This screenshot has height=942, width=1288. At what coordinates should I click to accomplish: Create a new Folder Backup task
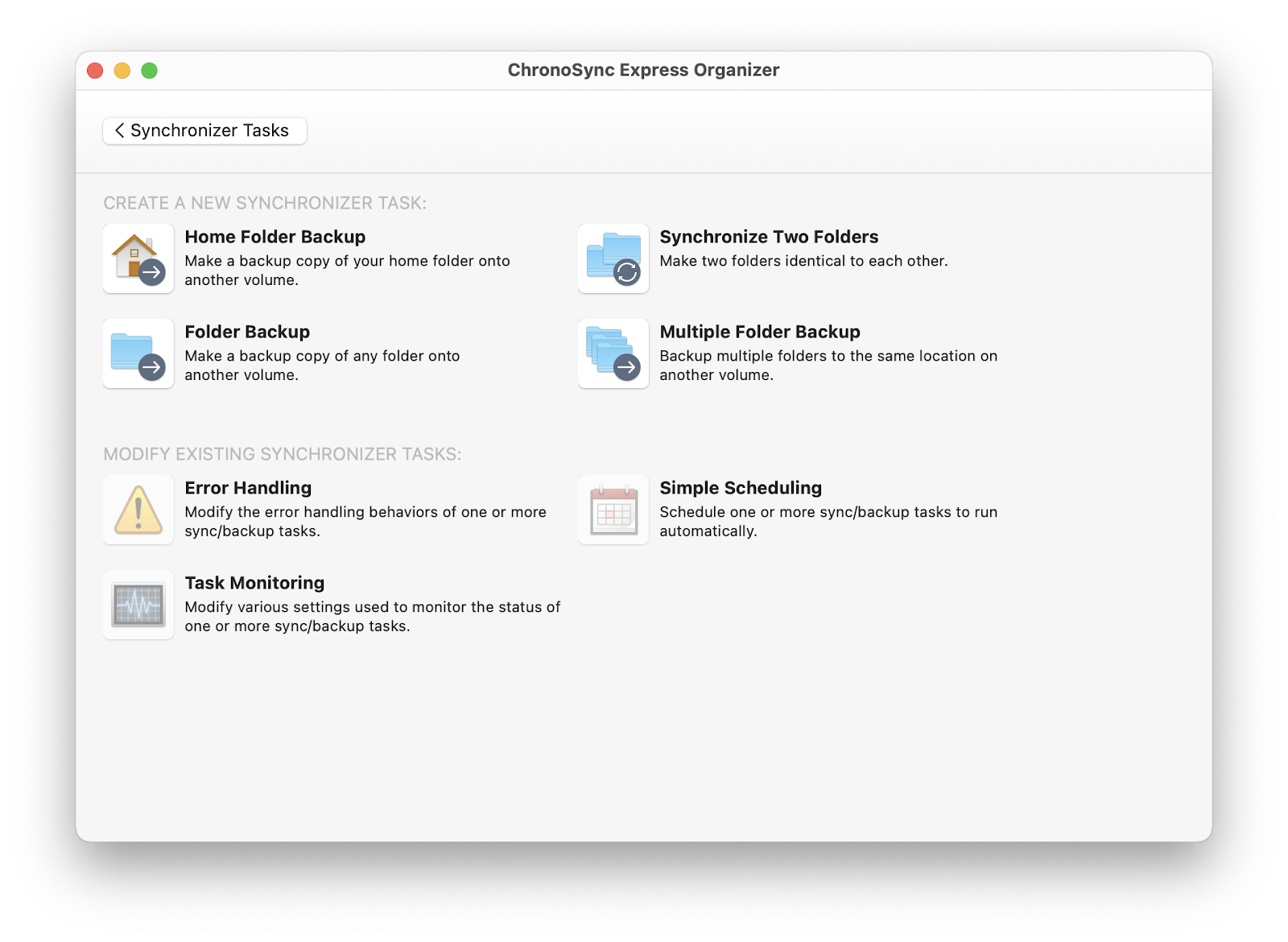pyautogui.click(x=247, y=331)
